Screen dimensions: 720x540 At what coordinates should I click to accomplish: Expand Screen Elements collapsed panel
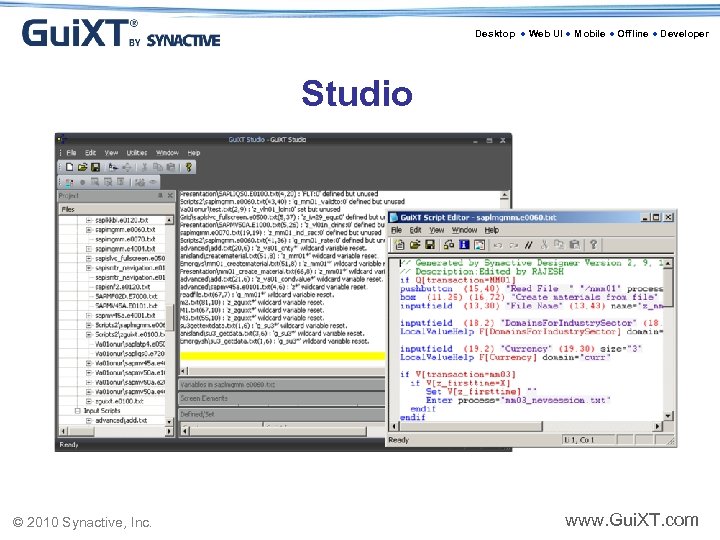click(281, 399)
